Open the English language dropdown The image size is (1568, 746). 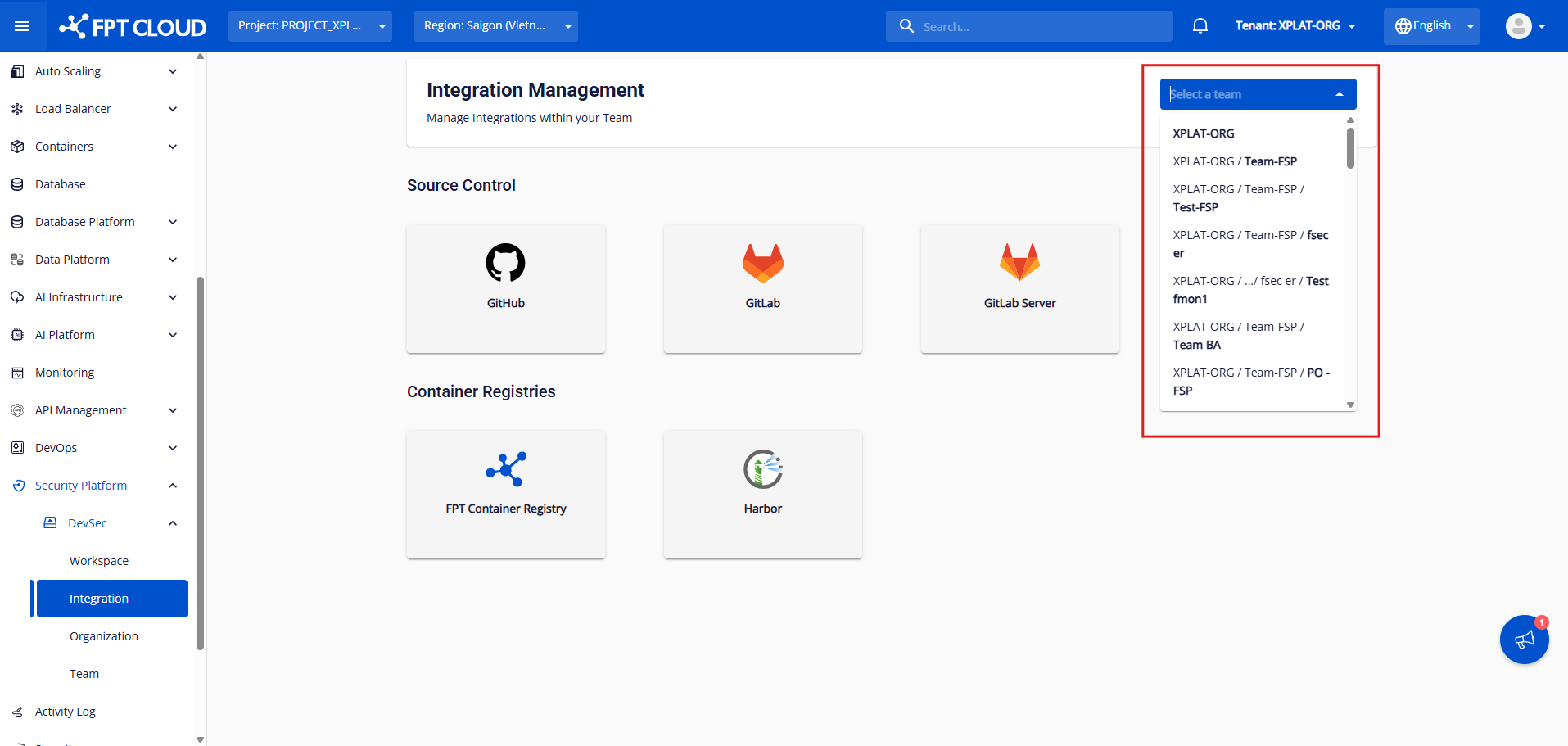1430,26
